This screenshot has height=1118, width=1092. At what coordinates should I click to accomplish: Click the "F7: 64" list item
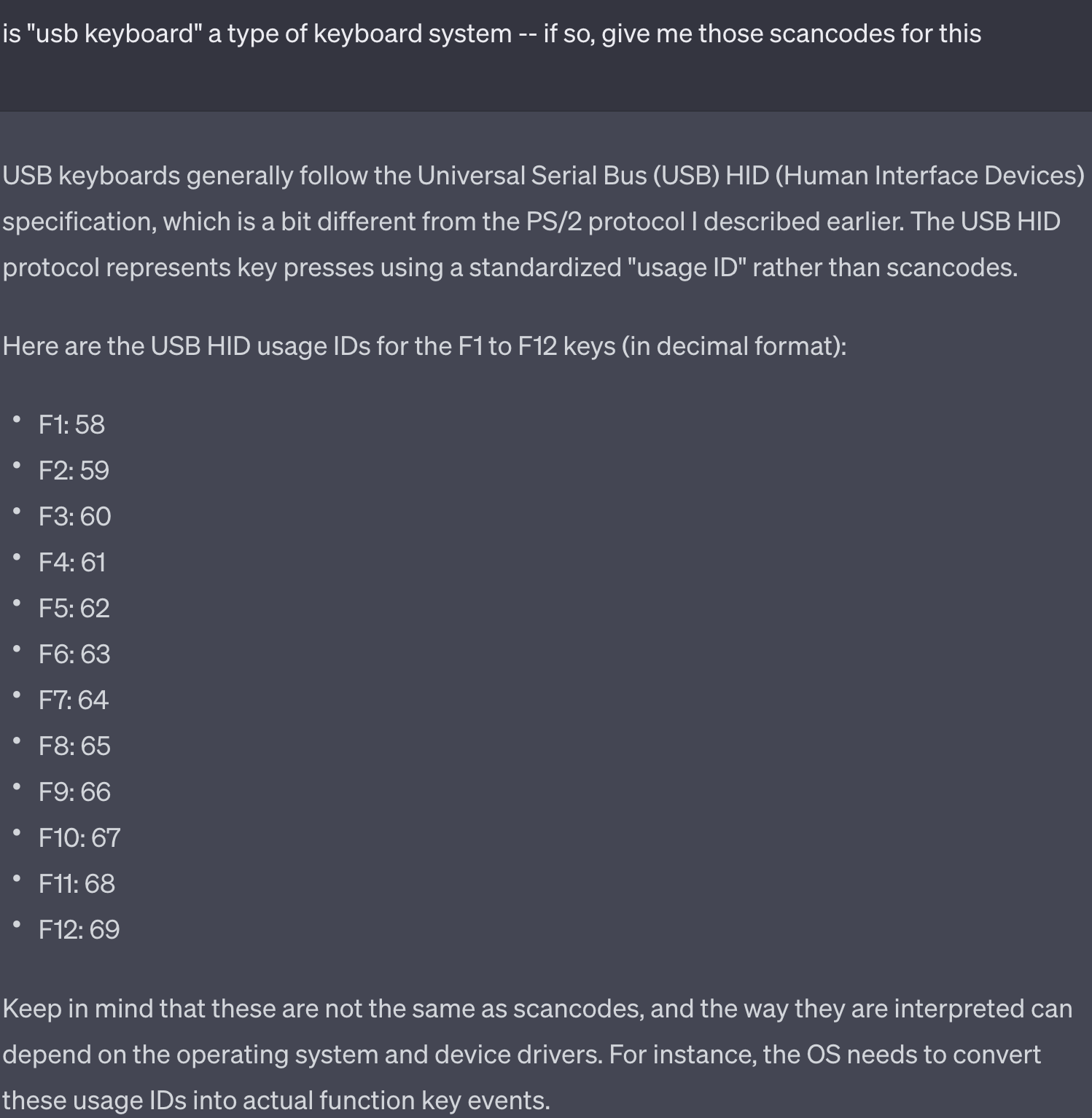click(x=73, y=700)
